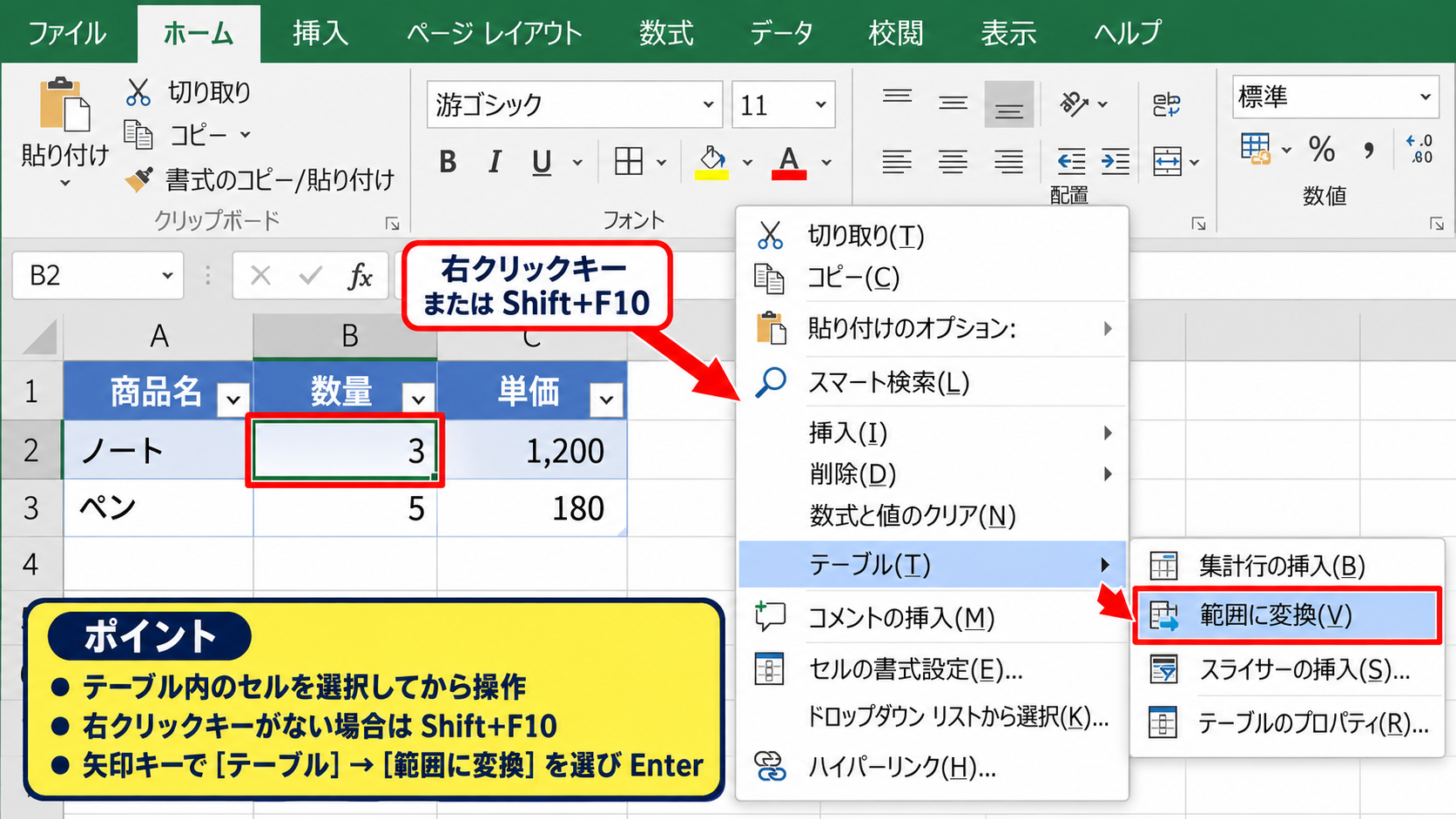Expand the Name Box dropdown
The width and height of the screenshot is (1456, 819).
[x=166, y=276]
